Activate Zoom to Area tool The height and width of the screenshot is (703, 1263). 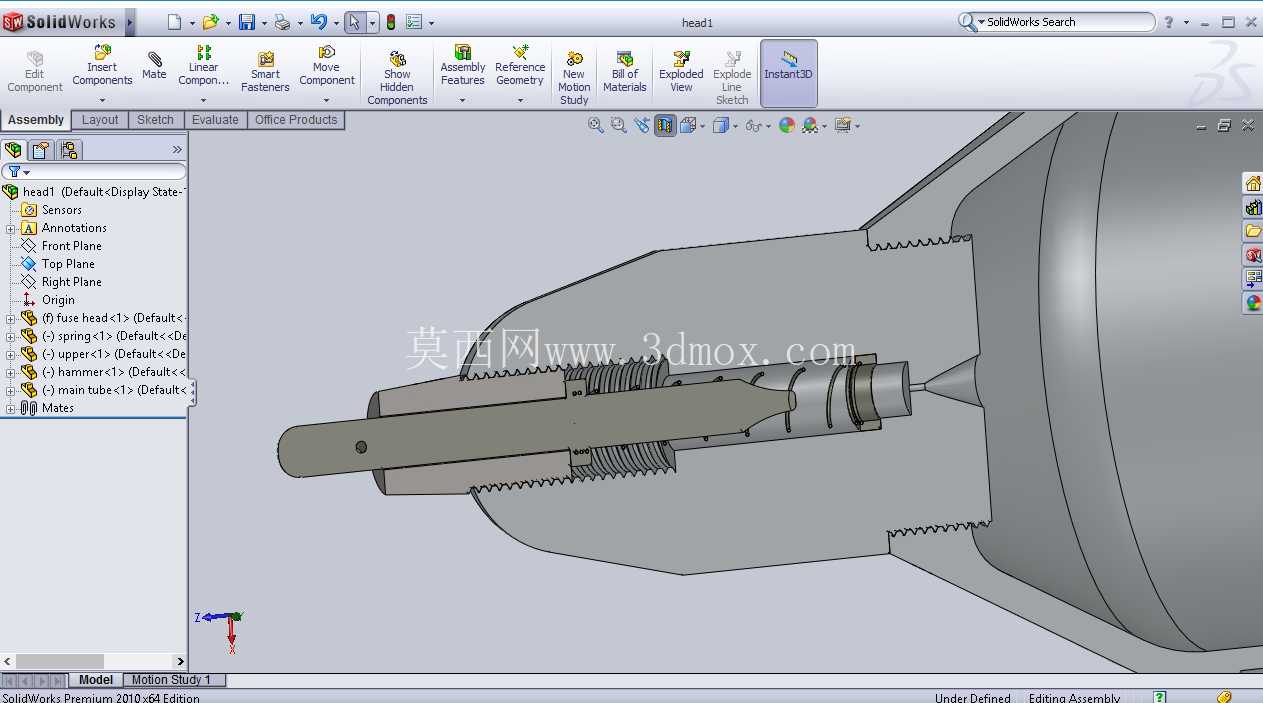tap(618, 125)
